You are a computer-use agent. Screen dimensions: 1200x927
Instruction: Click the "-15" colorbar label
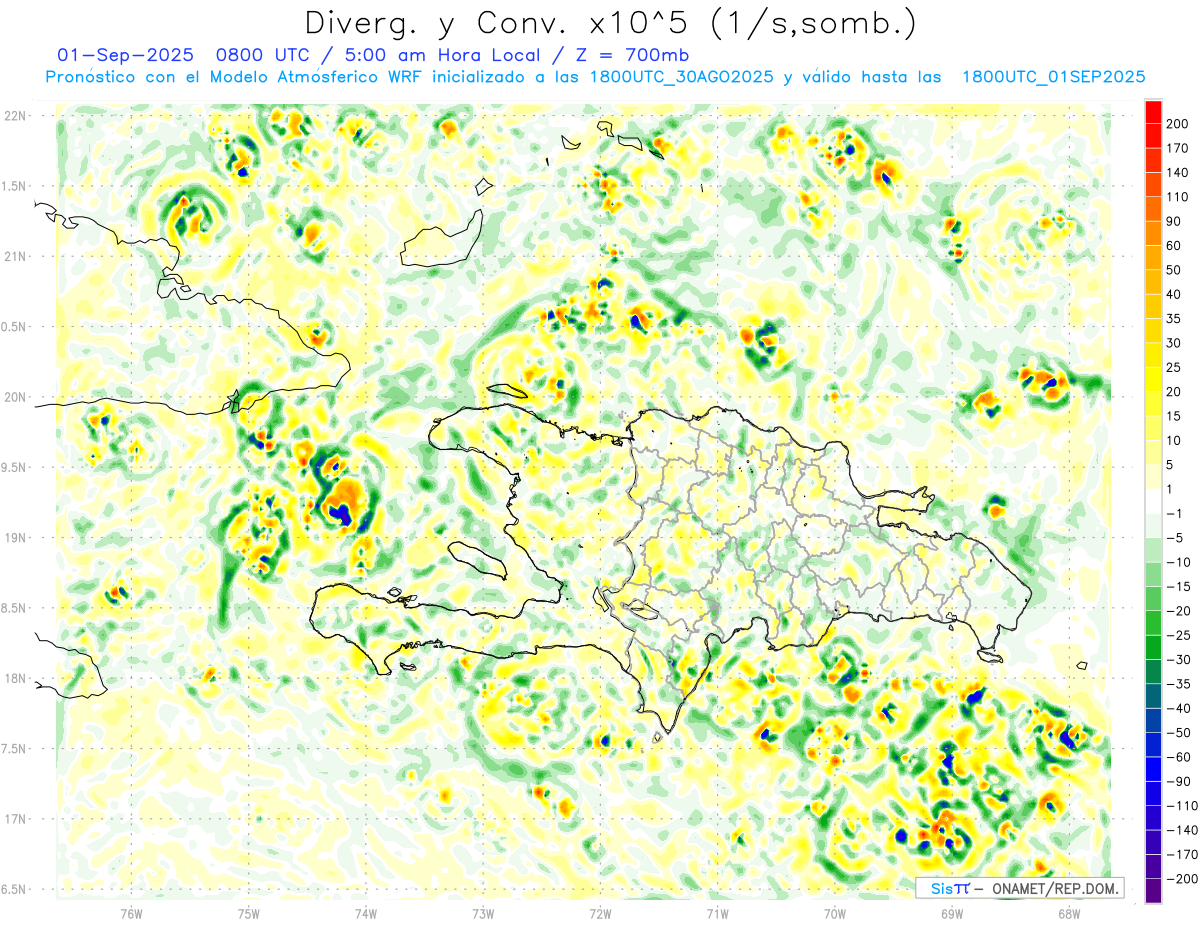click(1179, 587)
